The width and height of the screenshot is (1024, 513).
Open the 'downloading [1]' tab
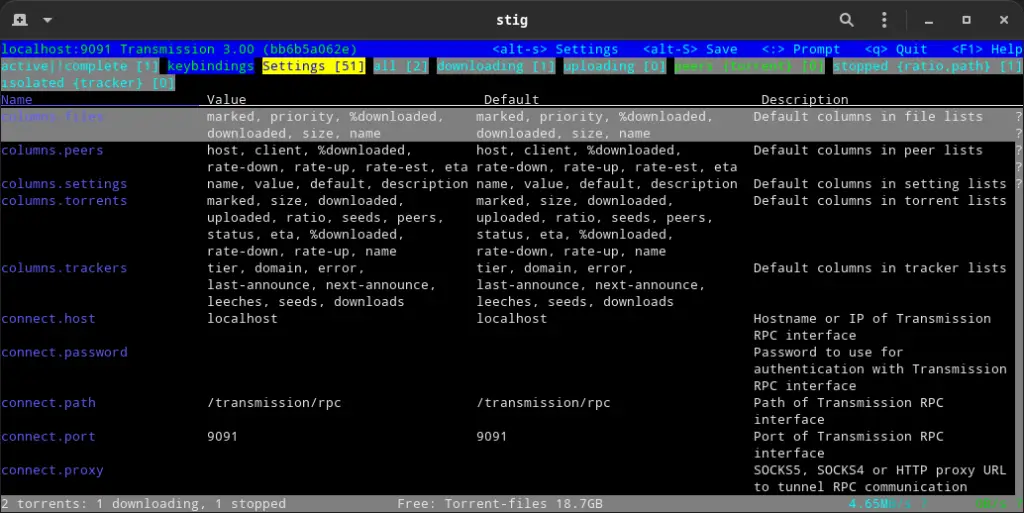tap(496, 66)
